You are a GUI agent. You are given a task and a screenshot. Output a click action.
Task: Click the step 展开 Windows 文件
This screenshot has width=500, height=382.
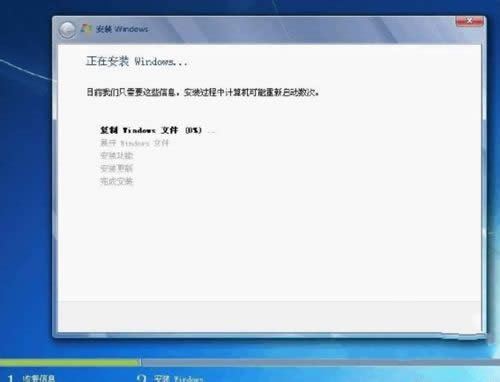click(x=135, y=143)
